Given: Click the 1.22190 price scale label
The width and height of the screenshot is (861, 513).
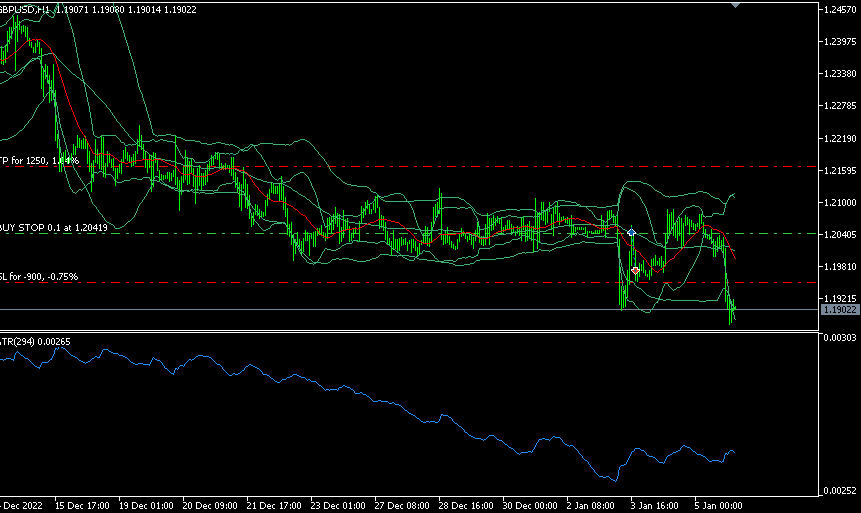Looking at the screenshot, I should (x=839, y=138).
